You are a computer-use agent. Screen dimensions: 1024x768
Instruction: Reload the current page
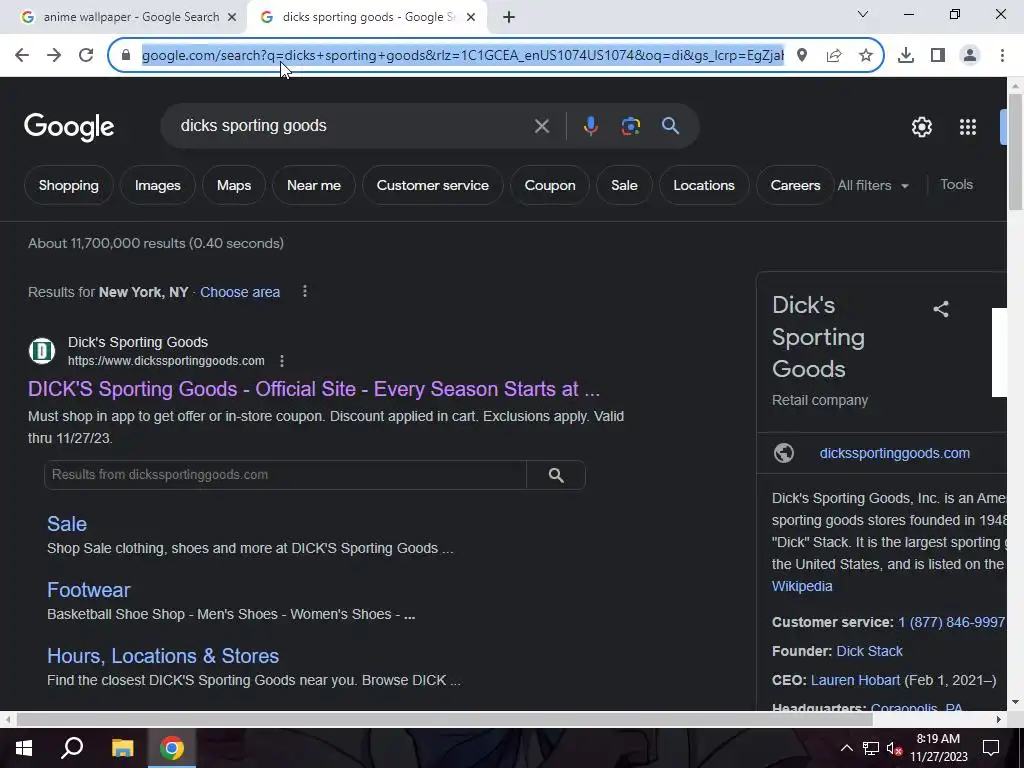(86, 56)
